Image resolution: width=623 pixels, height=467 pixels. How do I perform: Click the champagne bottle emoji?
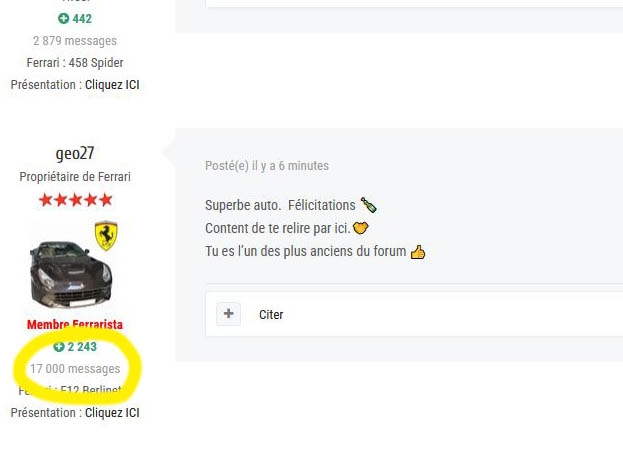[x=368, y=205]
